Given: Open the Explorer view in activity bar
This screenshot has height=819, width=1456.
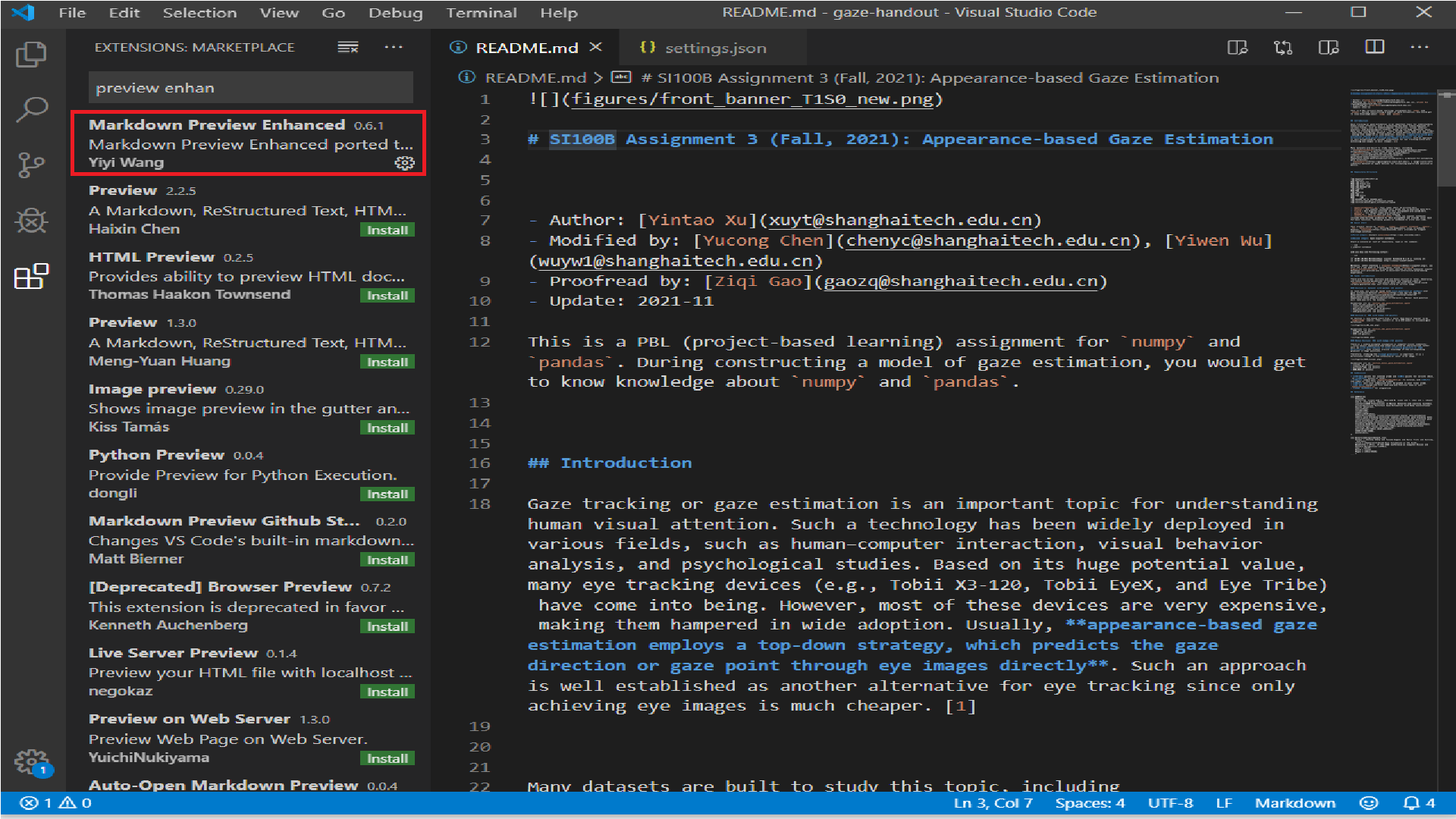Looking at the screenshot, I should 31,55.
